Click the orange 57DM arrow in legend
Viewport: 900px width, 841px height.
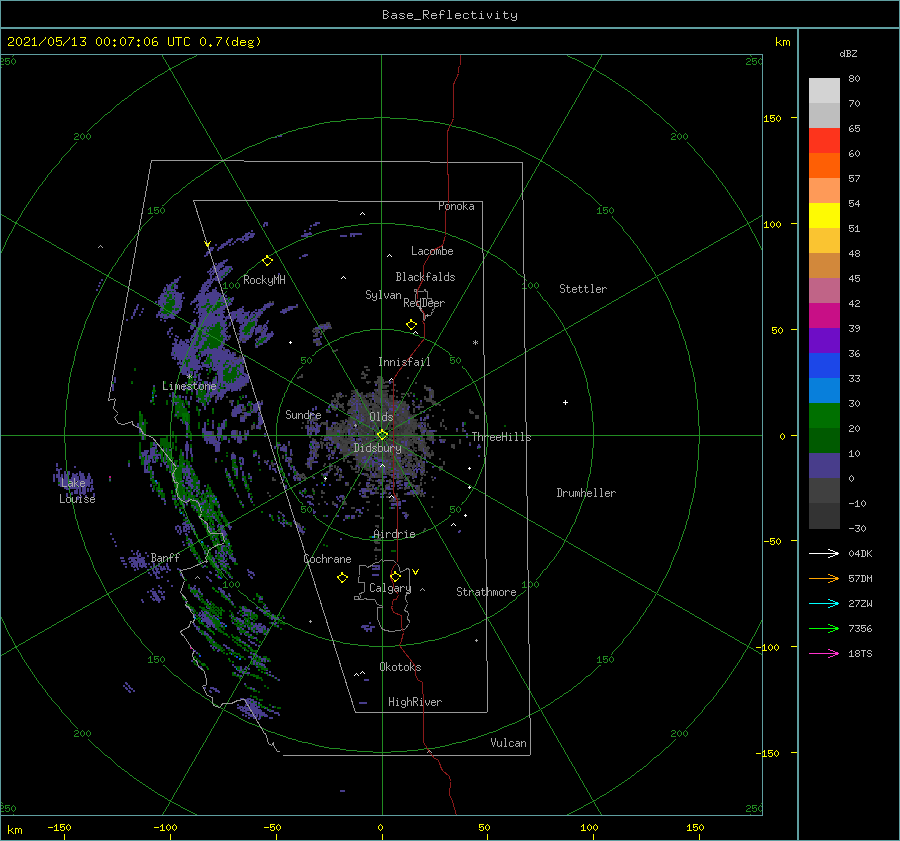click(x=824, y=579)
